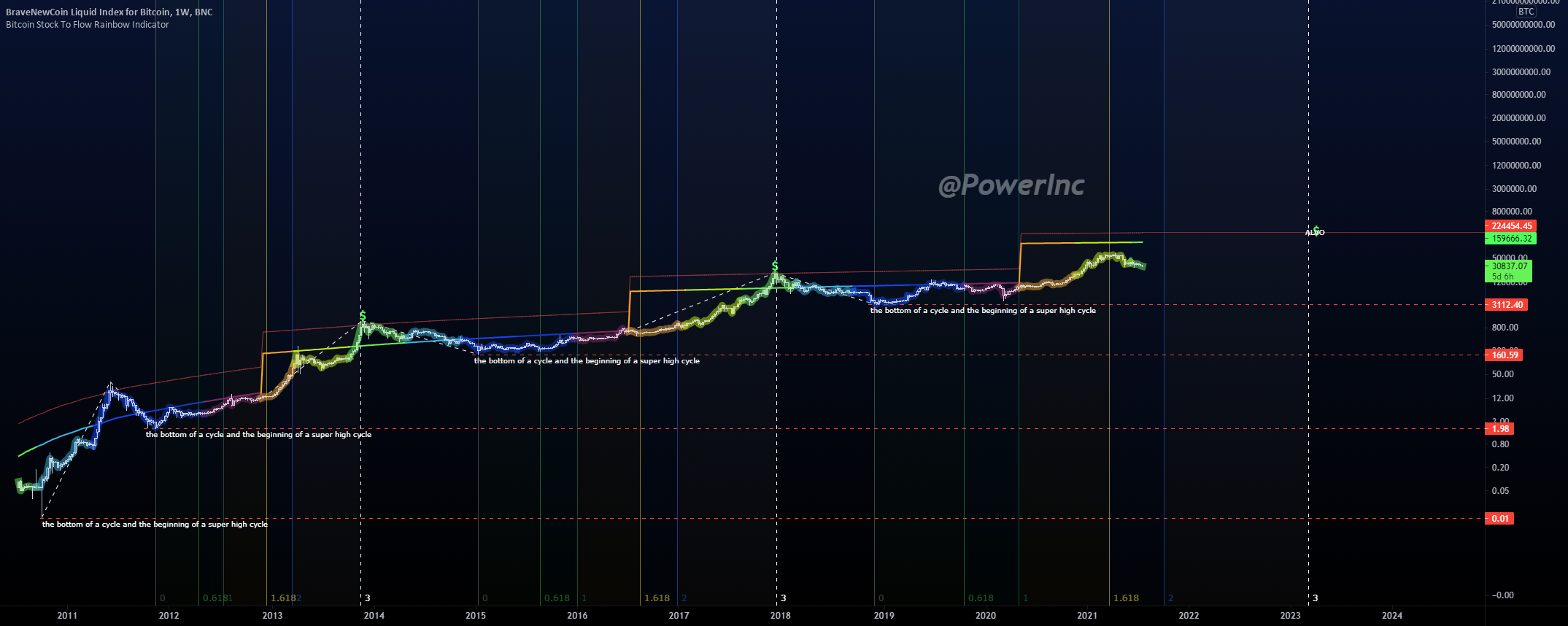Click the 2011 label on the time axis
Screen dimensions: 1568x626
pos(67,616)
